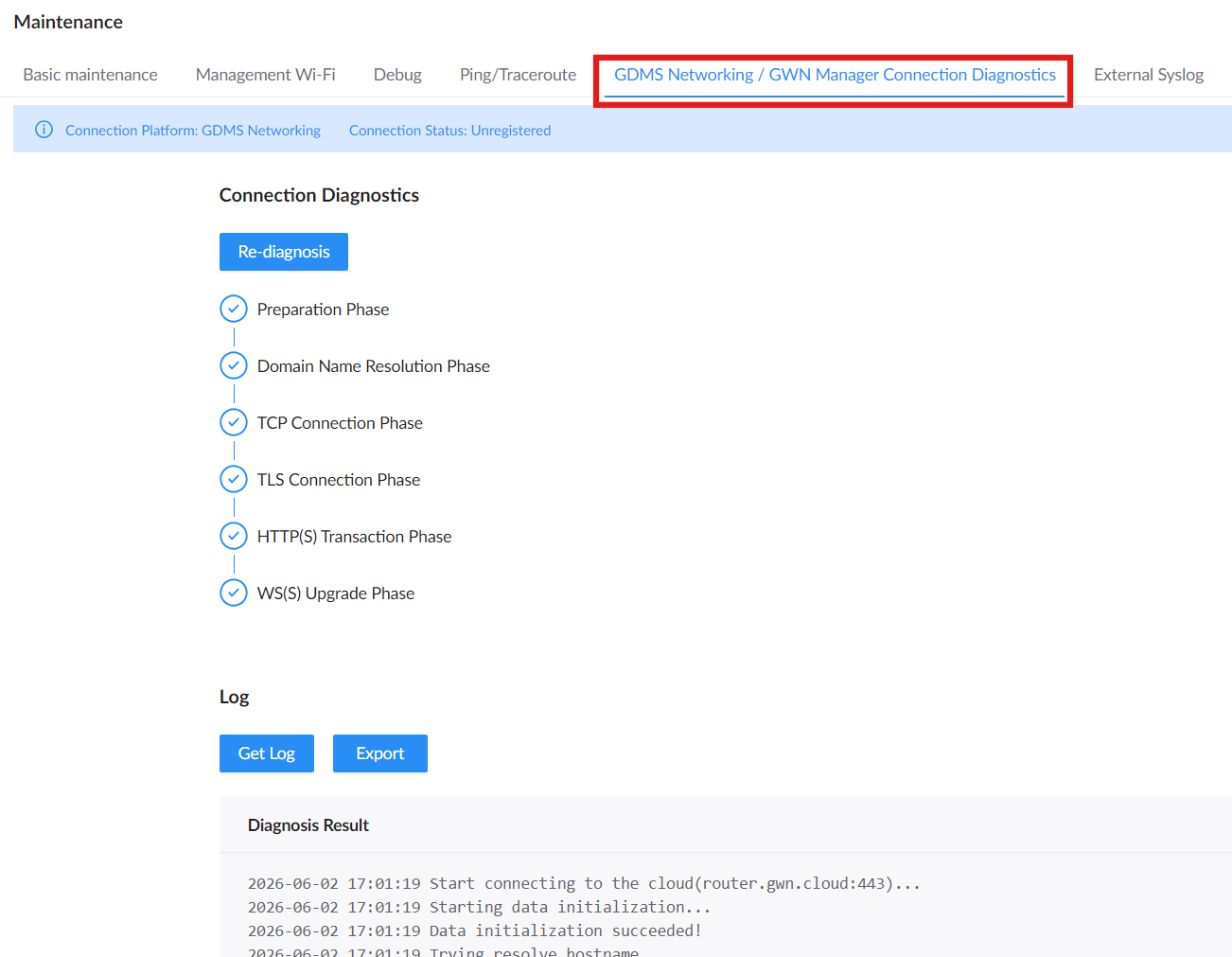Viewport: 1232px width, 957px height.
Task: Click the 'TLS Connection Phase' label
Action: tap(339, 480)
